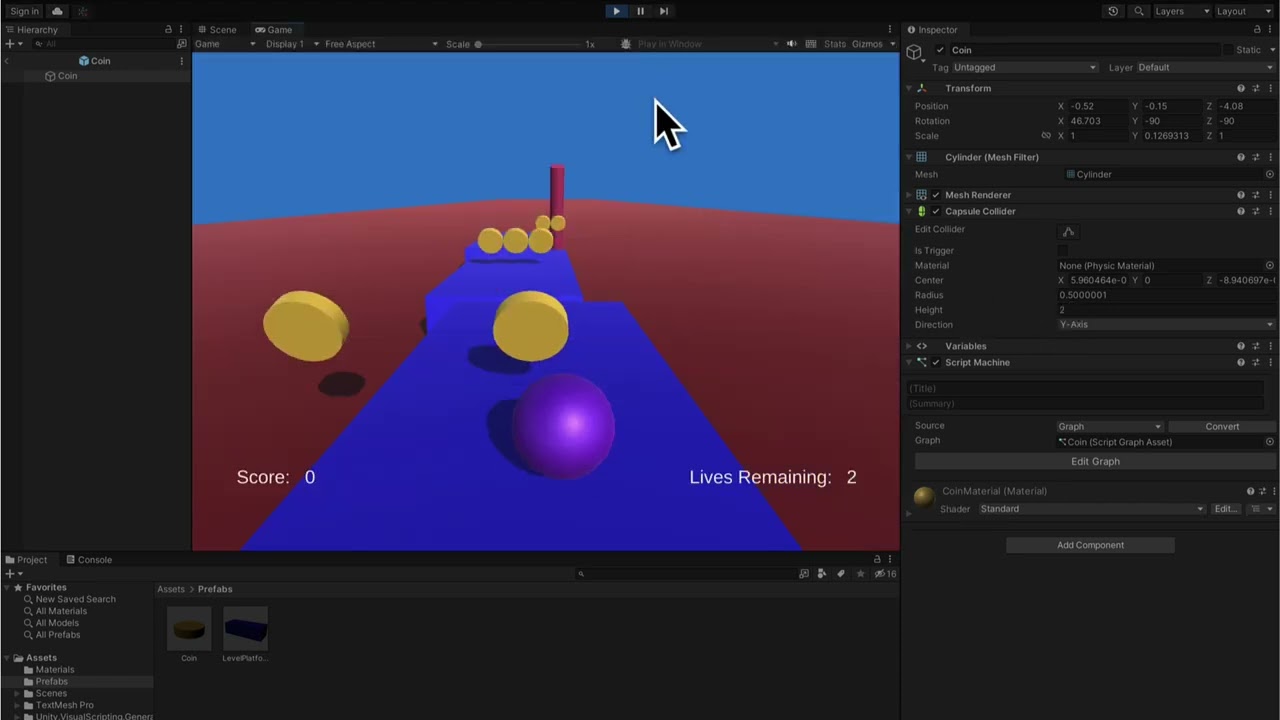Screen dimensions: 1280x720
Task: Adjust the Game view Scale slider
Action: (530, 44)
